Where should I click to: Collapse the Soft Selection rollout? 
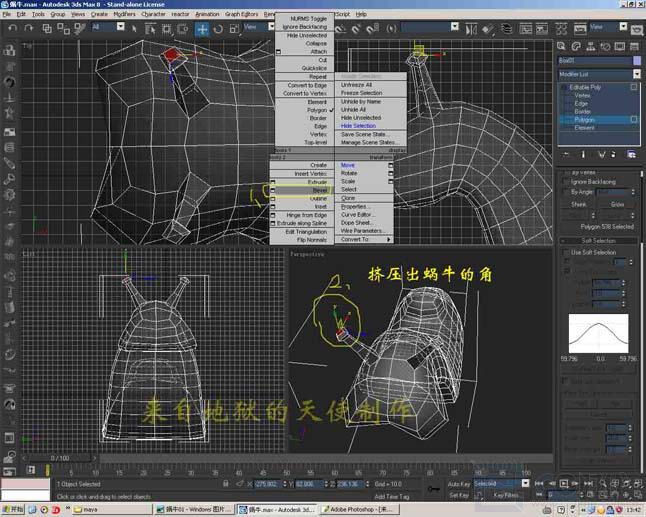click(598, 241)
